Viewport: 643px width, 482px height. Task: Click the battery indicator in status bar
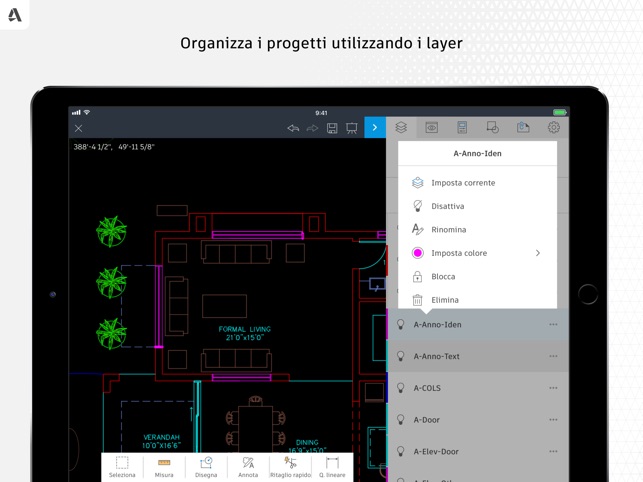[x=560, y=112]
